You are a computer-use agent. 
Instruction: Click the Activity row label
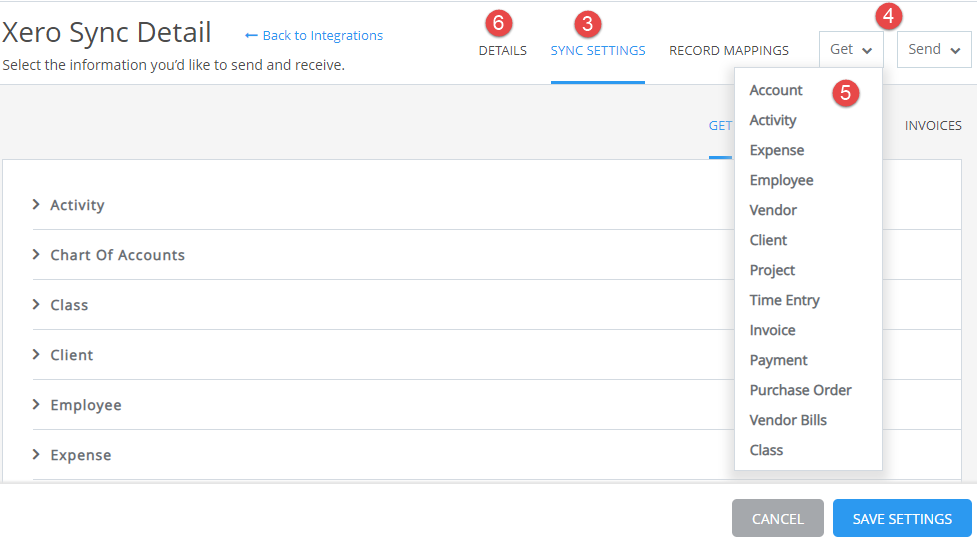[77, 205]
